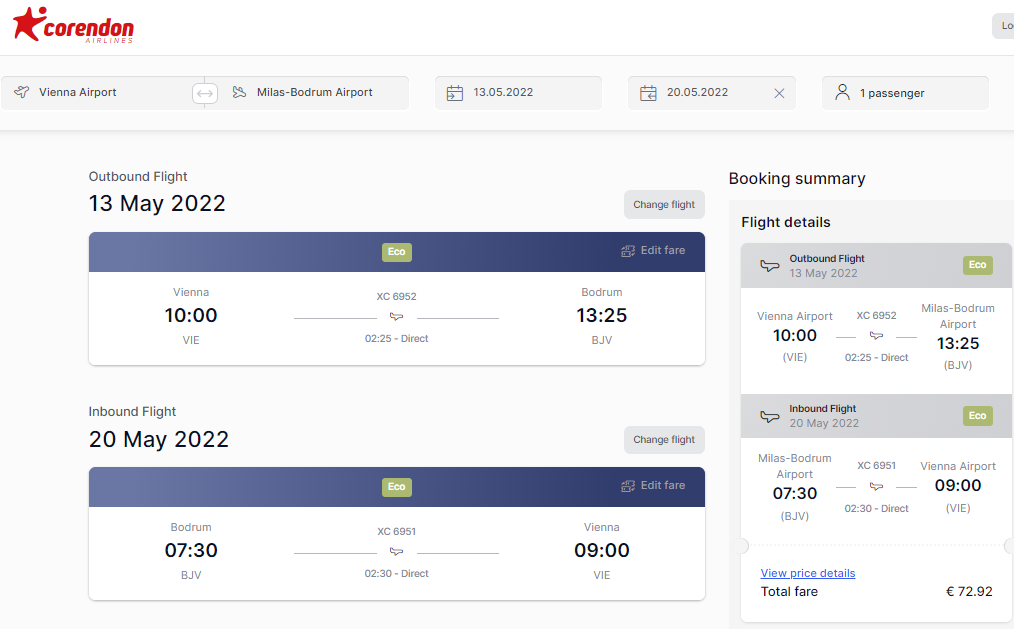This screenshot has width=1014, height=629.
Task: Open the departure date calendar icon
Action: coord(455,93)
